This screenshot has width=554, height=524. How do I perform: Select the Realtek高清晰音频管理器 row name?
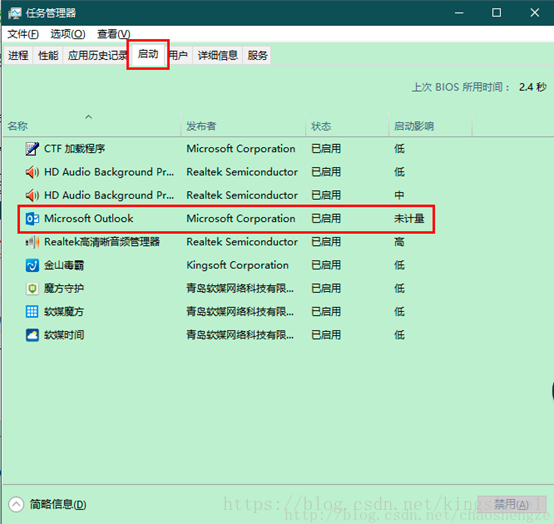tap(102, 242)
